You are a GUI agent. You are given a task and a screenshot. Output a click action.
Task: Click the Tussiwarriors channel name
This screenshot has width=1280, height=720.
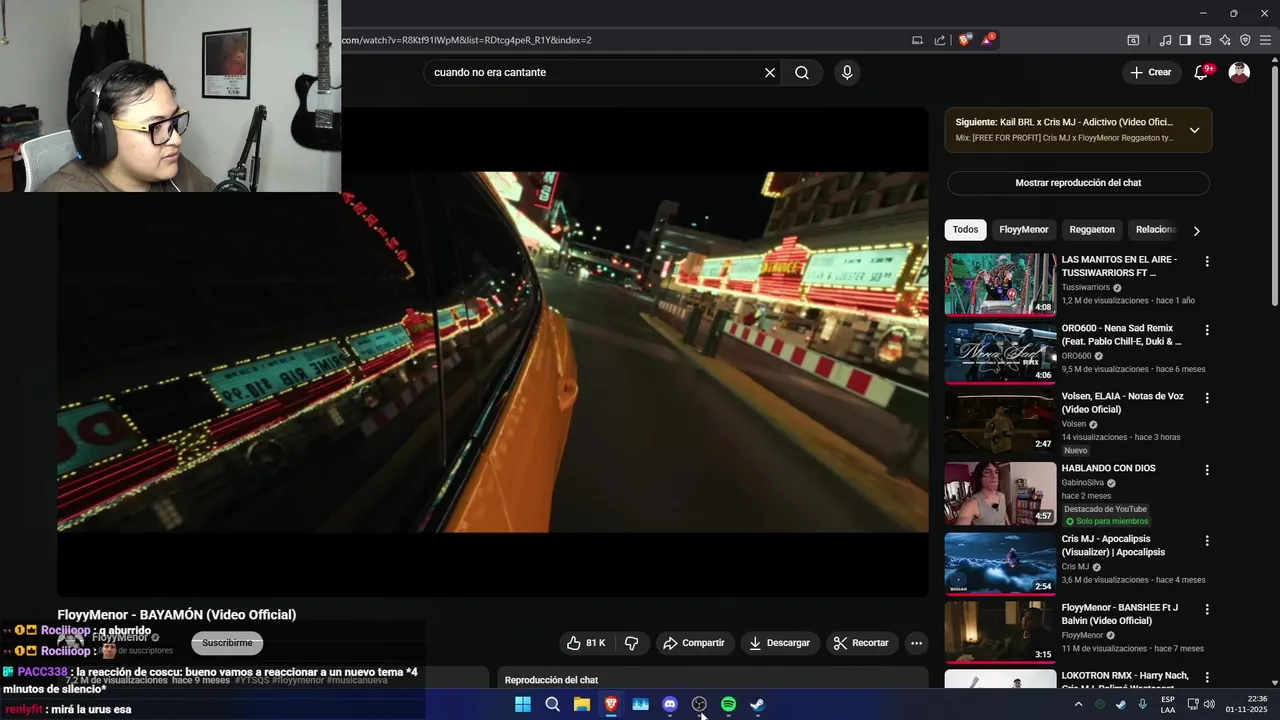tap(1085, 287)
